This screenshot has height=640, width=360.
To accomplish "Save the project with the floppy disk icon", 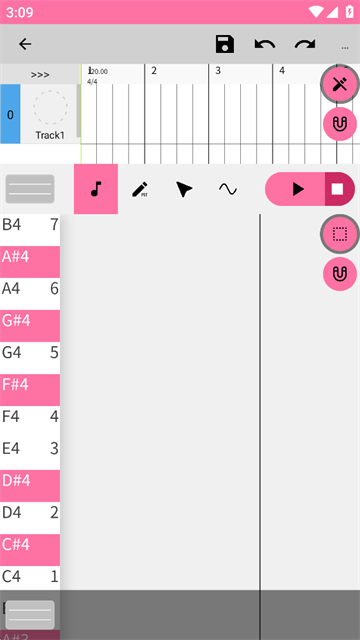I will tap(225, 44).
